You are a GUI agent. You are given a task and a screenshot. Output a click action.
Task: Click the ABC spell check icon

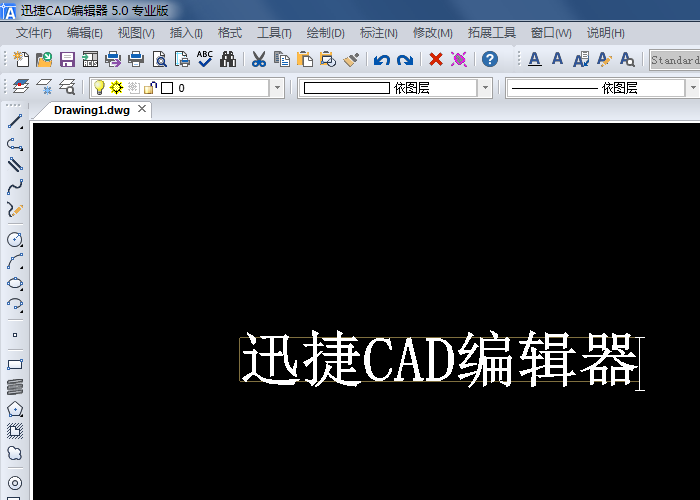(204, 59)
